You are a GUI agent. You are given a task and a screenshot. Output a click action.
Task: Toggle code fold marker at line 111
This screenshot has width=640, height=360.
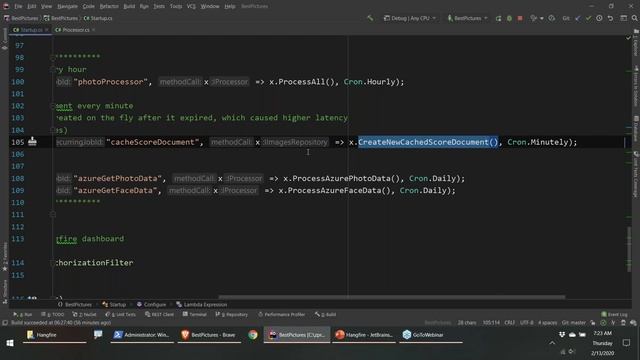pyautogui.click(x=53, y=214)
